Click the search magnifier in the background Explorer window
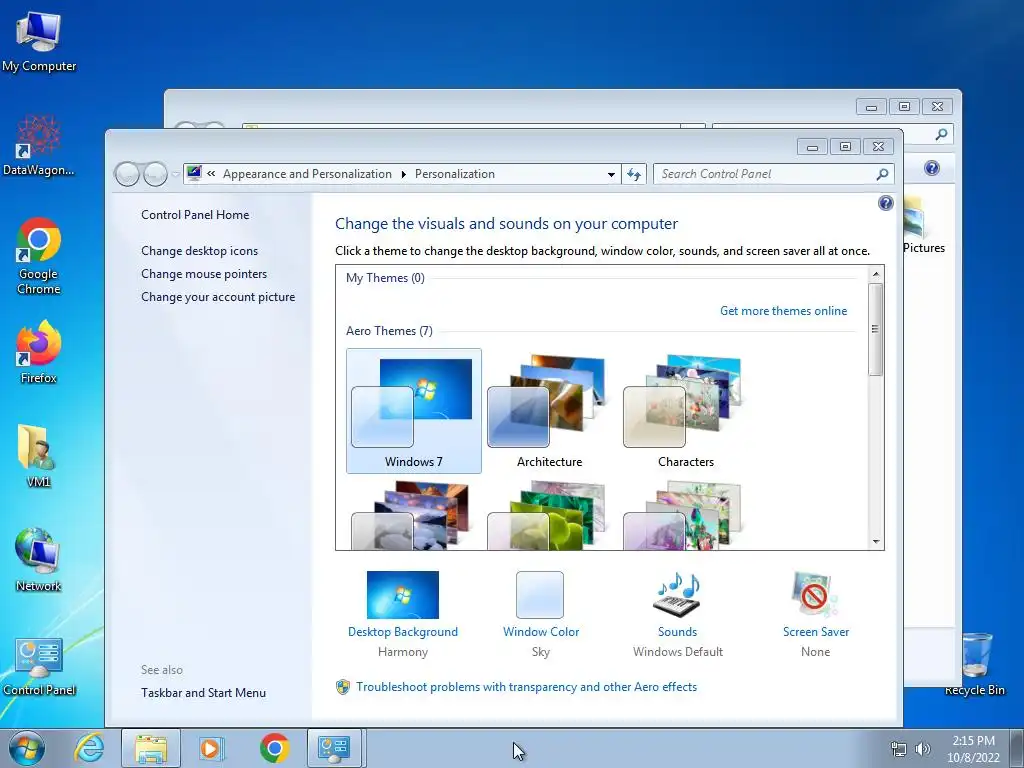This screenshot has width=1024, height=768. point(941,135)
